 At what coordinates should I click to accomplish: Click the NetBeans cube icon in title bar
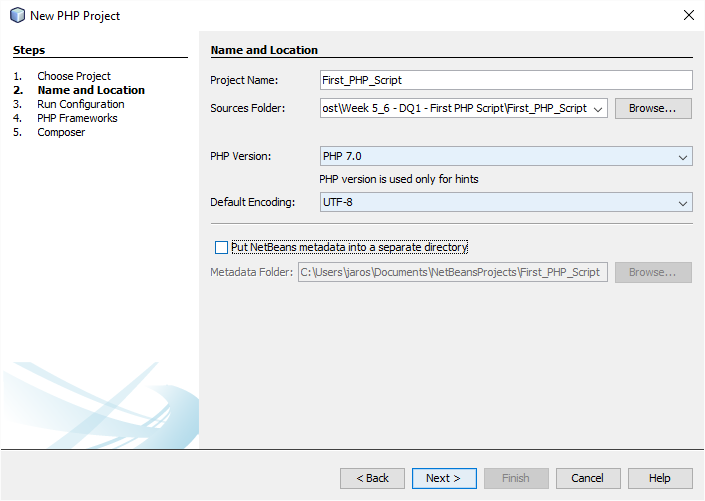coord(18,15)
